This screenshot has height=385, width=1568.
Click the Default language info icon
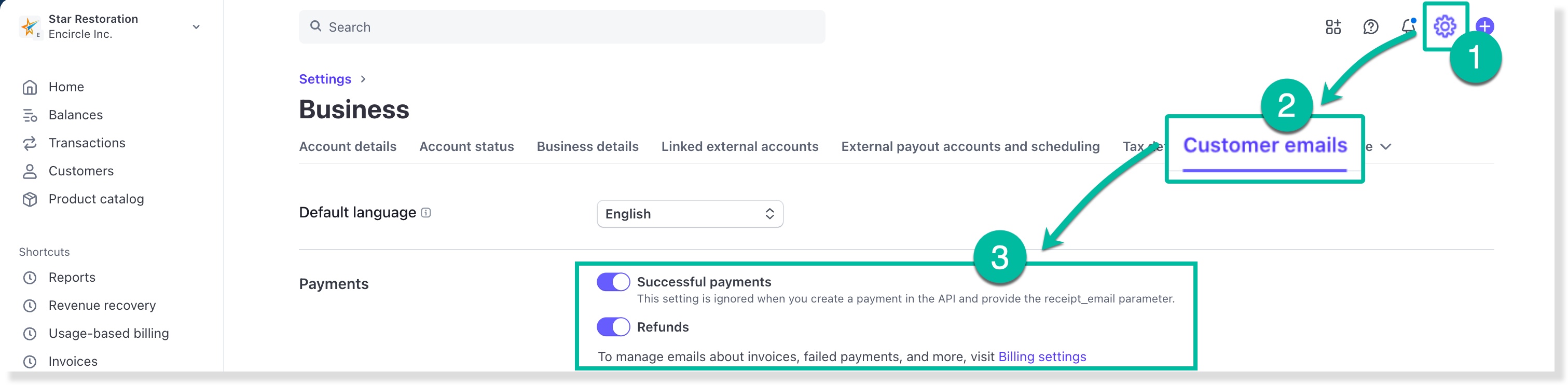(426, 213)
